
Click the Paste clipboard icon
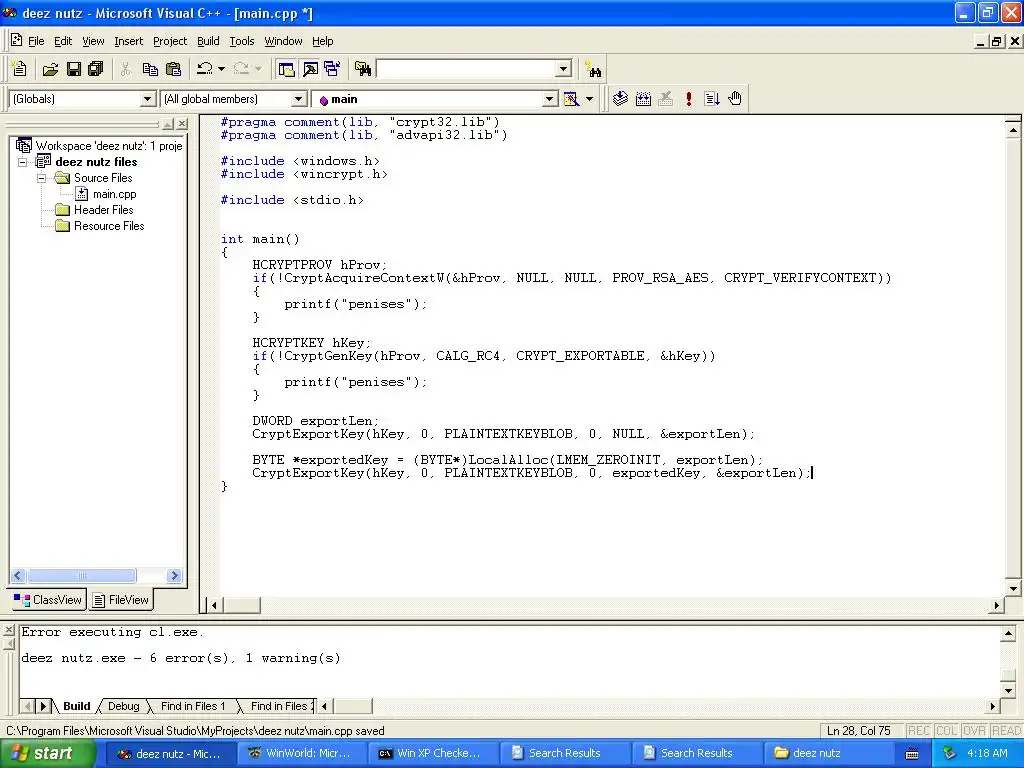point(173,69)
